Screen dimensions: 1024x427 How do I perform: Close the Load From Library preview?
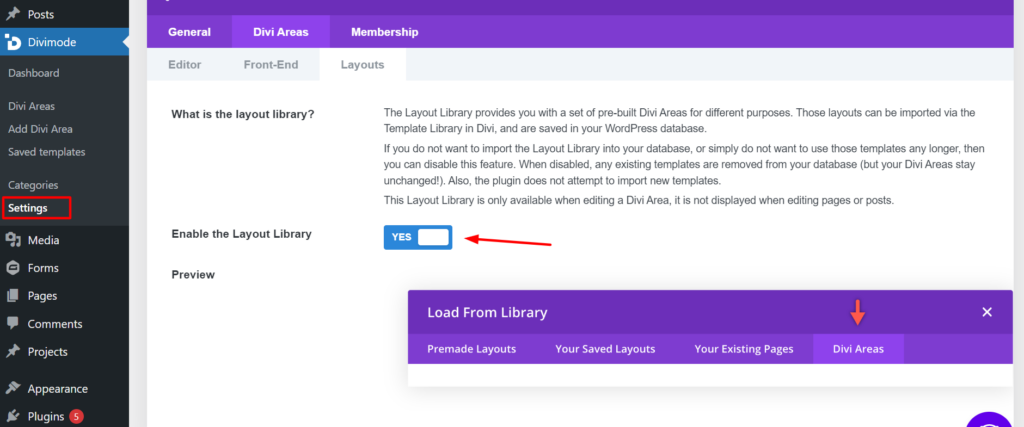coord(987,312)
